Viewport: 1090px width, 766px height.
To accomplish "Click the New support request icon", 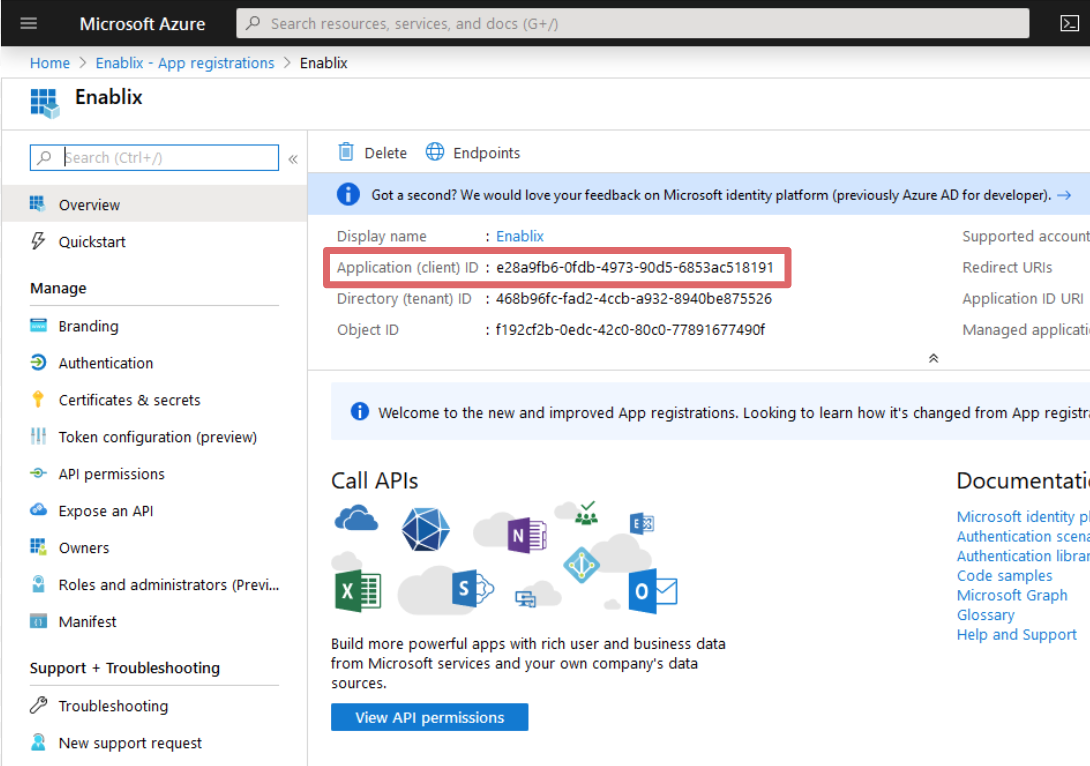I will pos(38,742).
